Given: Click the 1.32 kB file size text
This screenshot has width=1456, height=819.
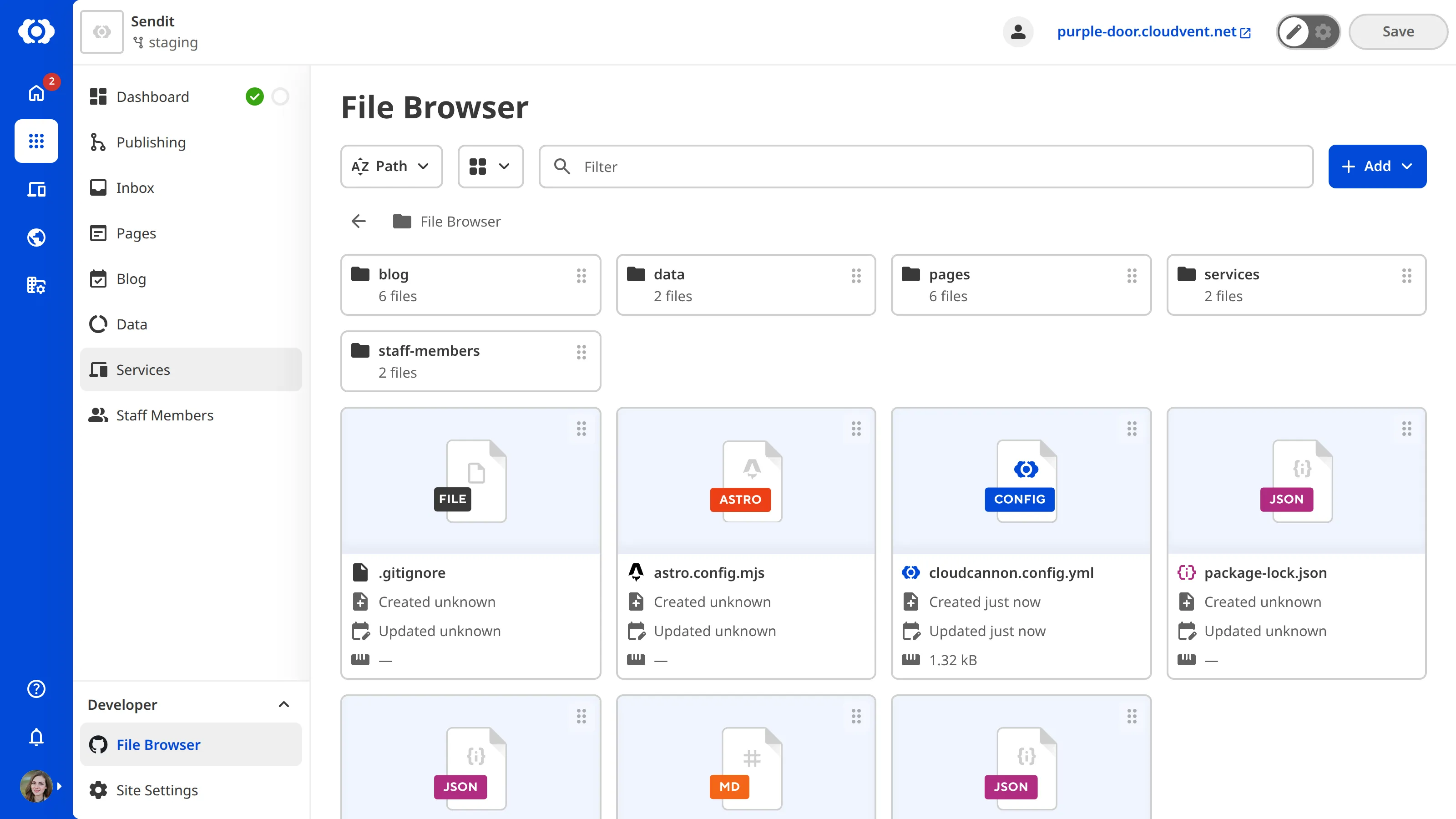Looking at the screenshot, I should point(953,660).
